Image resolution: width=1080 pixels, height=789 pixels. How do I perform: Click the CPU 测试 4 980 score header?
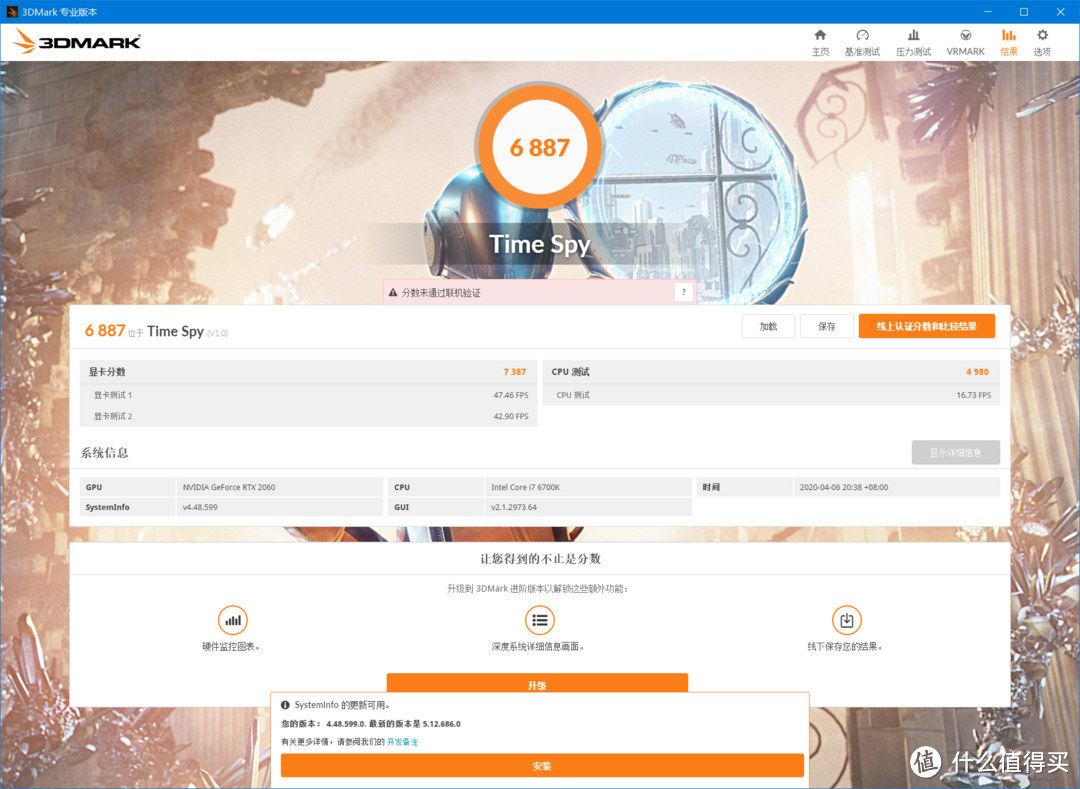[771, 372]
